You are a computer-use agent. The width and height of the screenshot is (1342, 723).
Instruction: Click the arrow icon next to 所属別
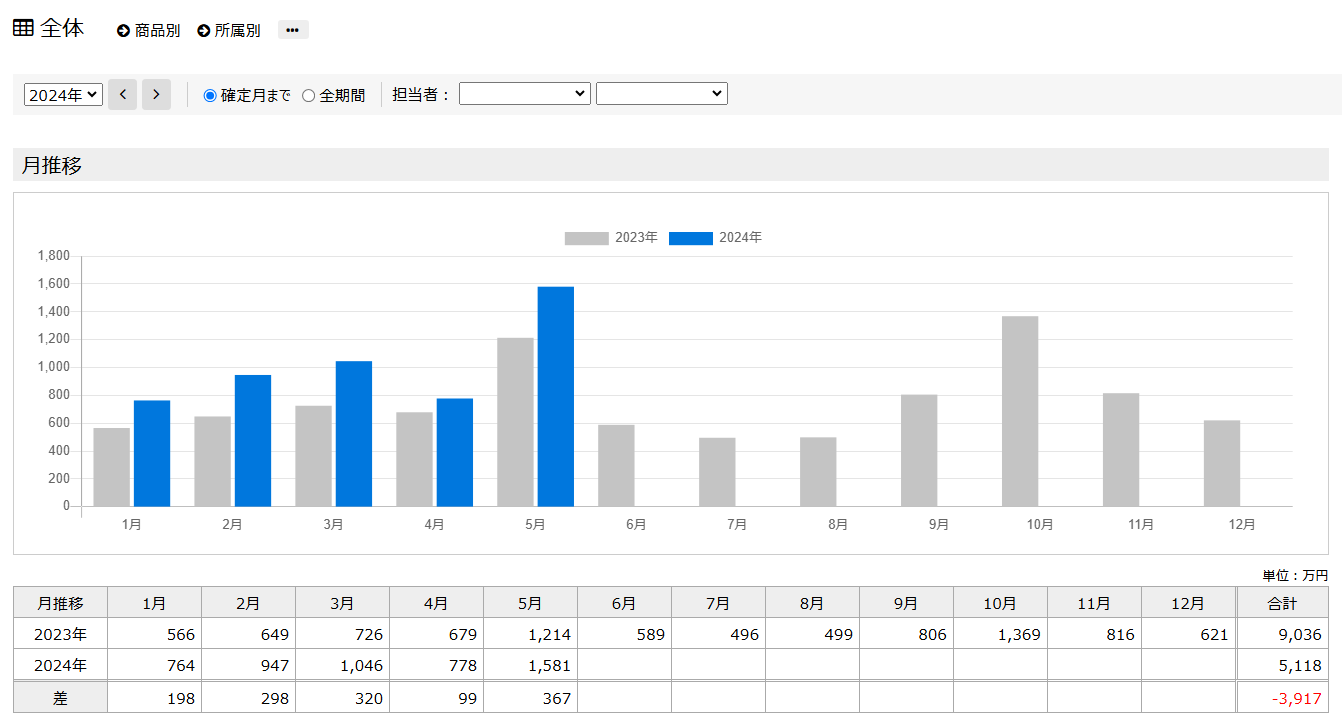pyautogui.click(x=204, y=31)
